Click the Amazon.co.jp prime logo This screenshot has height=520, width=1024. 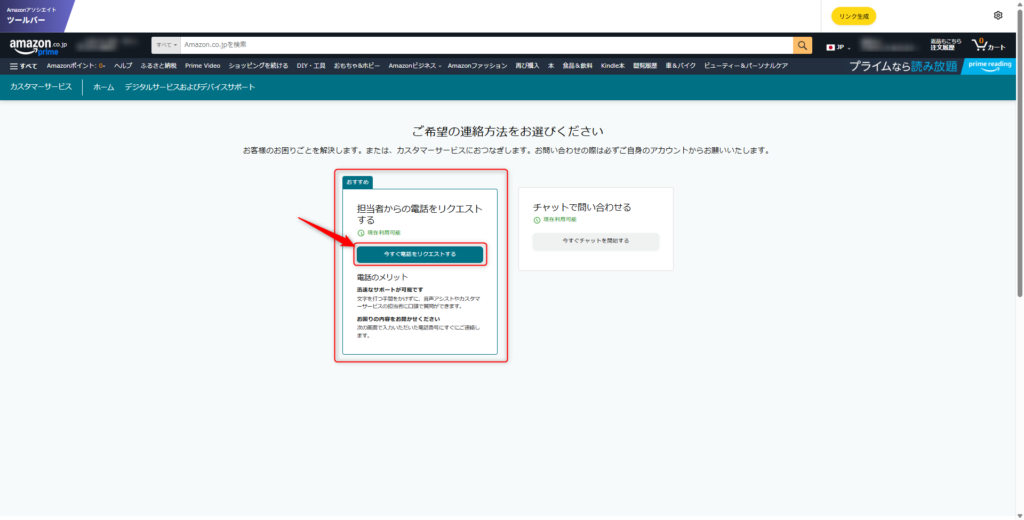[x=39, y=46]
